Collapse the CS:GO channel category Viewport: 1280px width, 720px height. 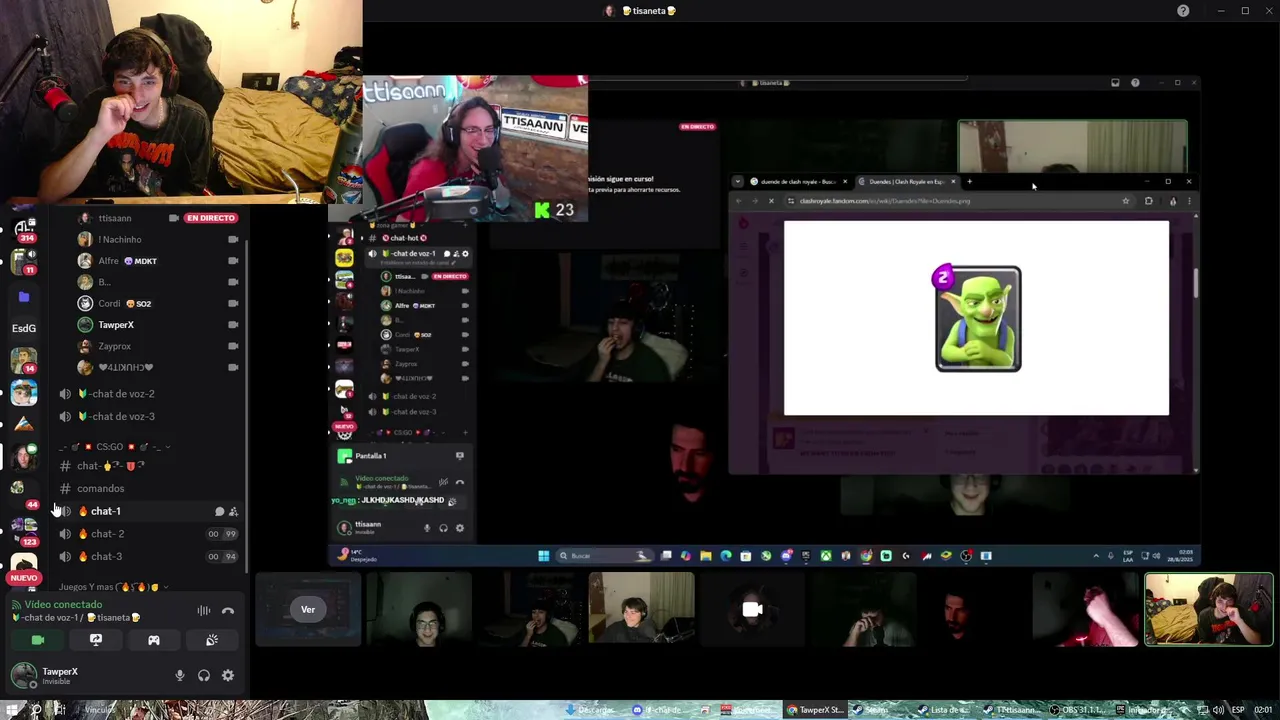(115, 447)
